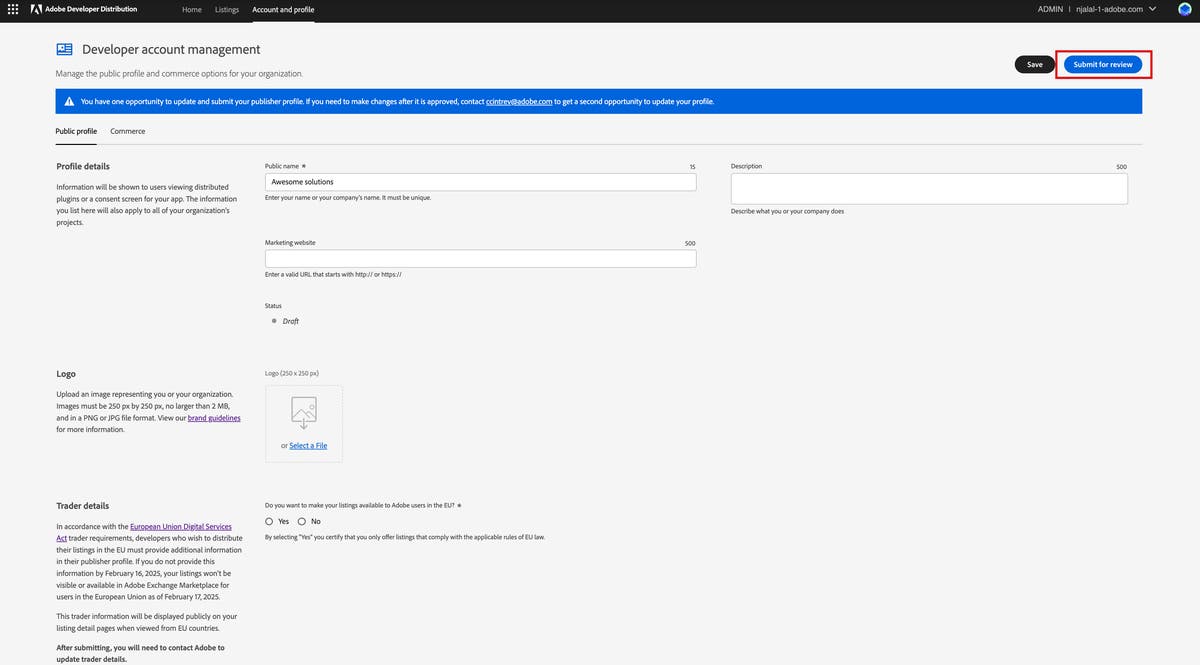Select No for EU listing availability
1200x665 pixels.
click(x=302, y=521)
